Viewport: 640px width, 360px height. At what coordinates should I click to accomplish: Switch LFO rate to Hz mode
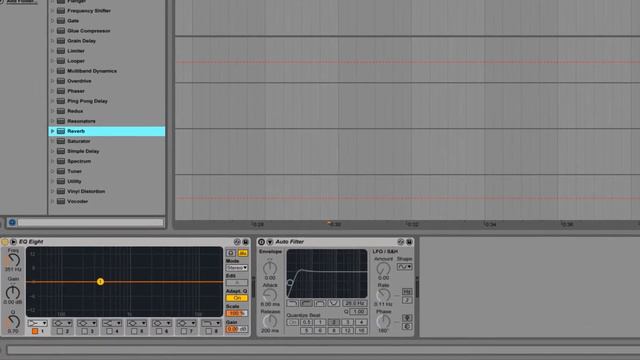(x=407, y=291)
